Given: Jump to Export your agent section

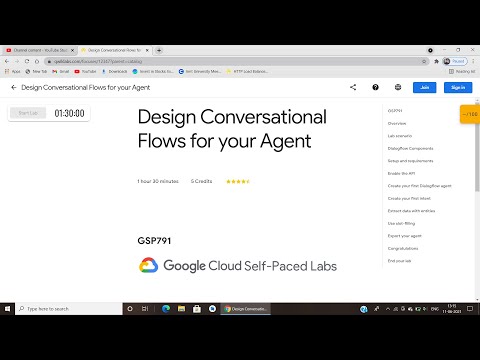Looking at the screenshot, I should (x=404, y=236).
